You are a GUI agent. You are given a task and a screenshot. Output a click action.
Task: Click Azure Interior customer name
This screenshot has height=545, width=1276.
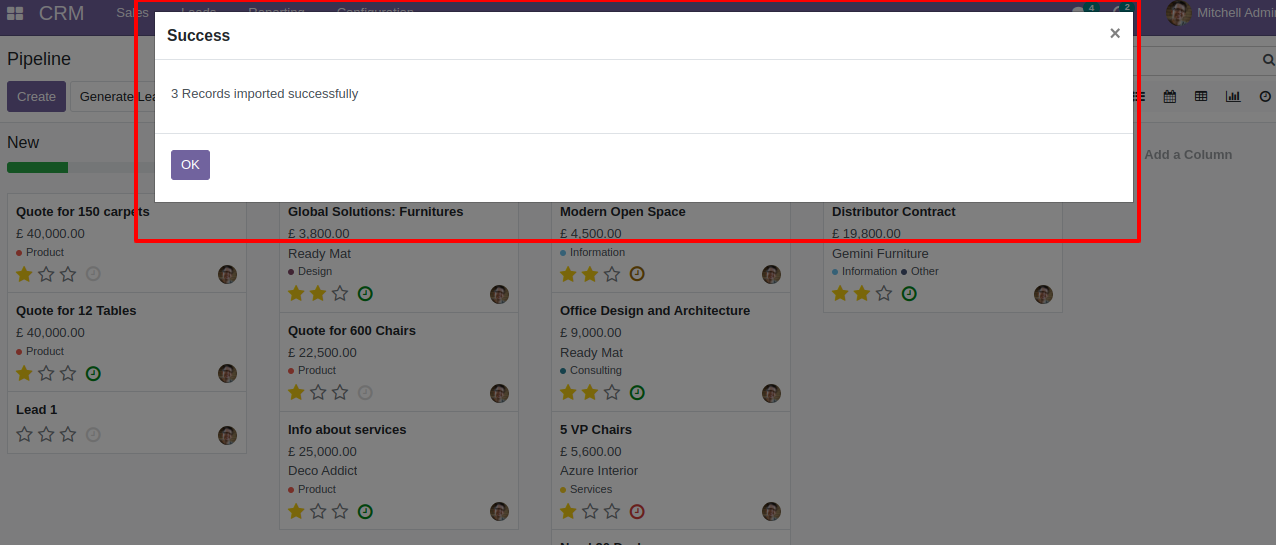[599, 471]
